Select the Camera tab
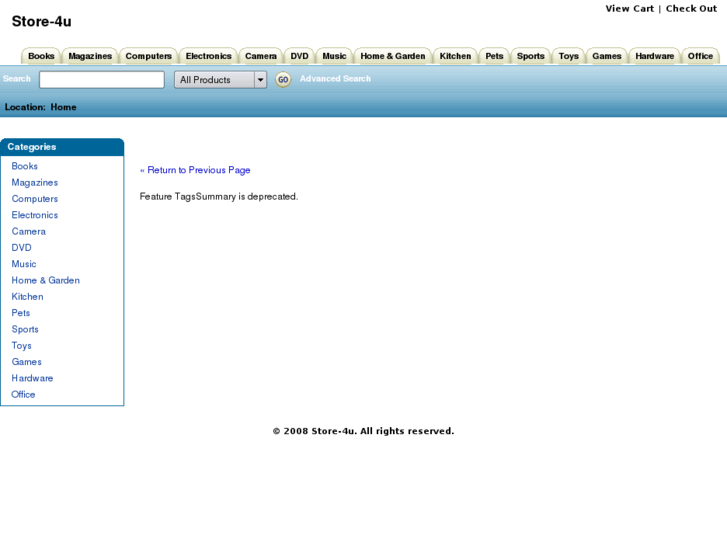Viewport: 727px width, 545px height. (x=261, y=56)
